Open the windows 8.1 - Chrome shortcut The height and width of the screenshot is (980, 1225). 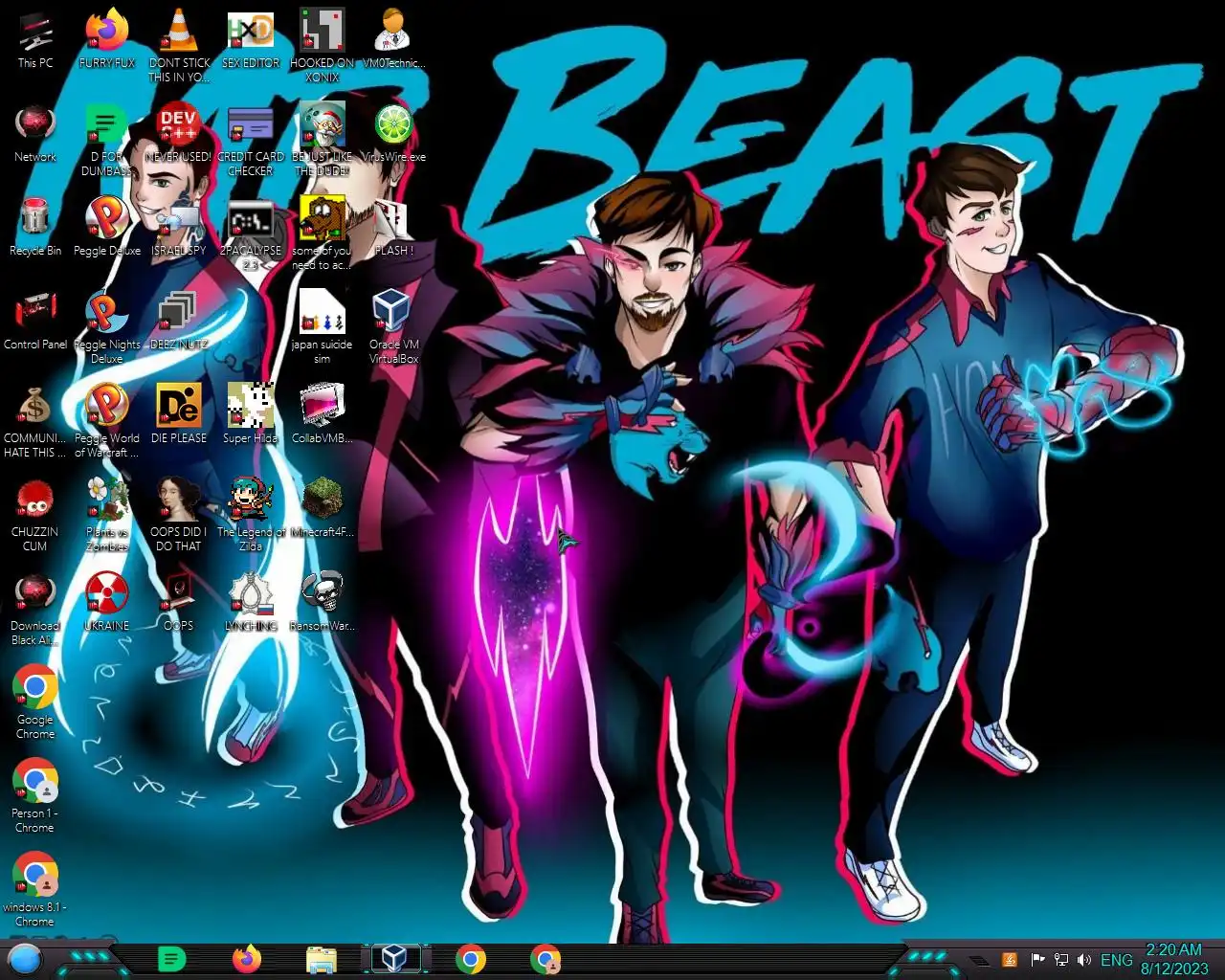pyautogui.click(x=35, y=890)
